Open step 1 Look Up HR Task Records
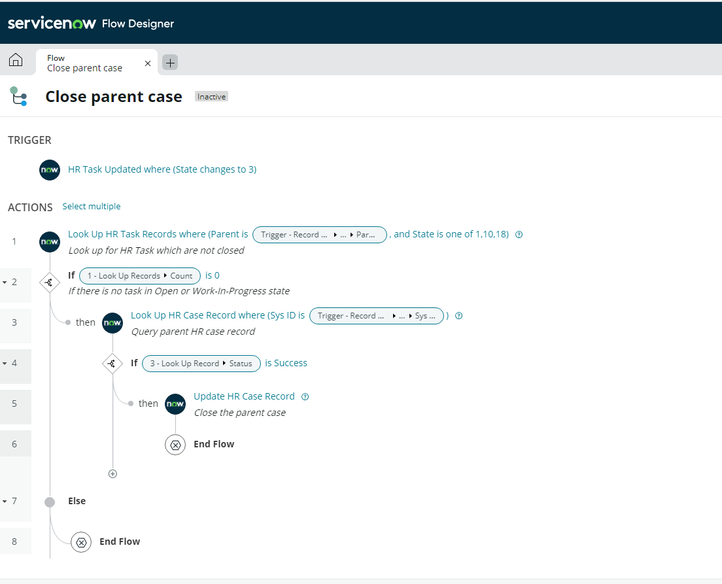This screenshot has height=584, width=722. (158, 234)
